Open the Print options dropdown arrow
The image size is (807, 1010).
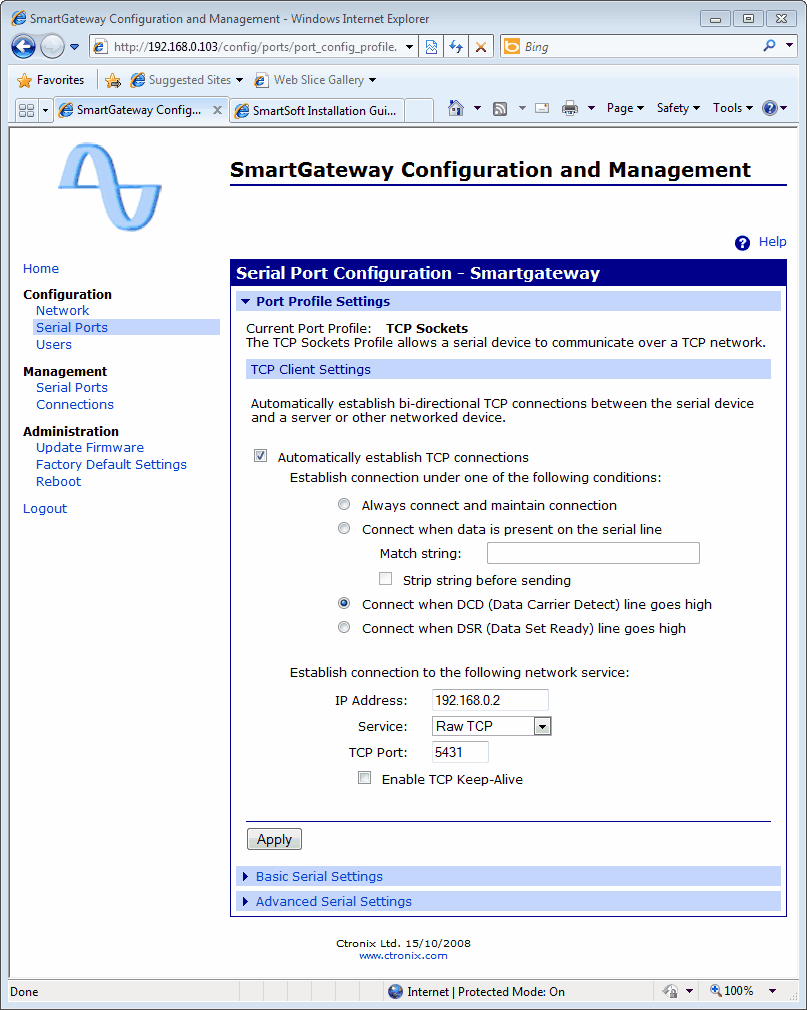[x=591, y=108]
